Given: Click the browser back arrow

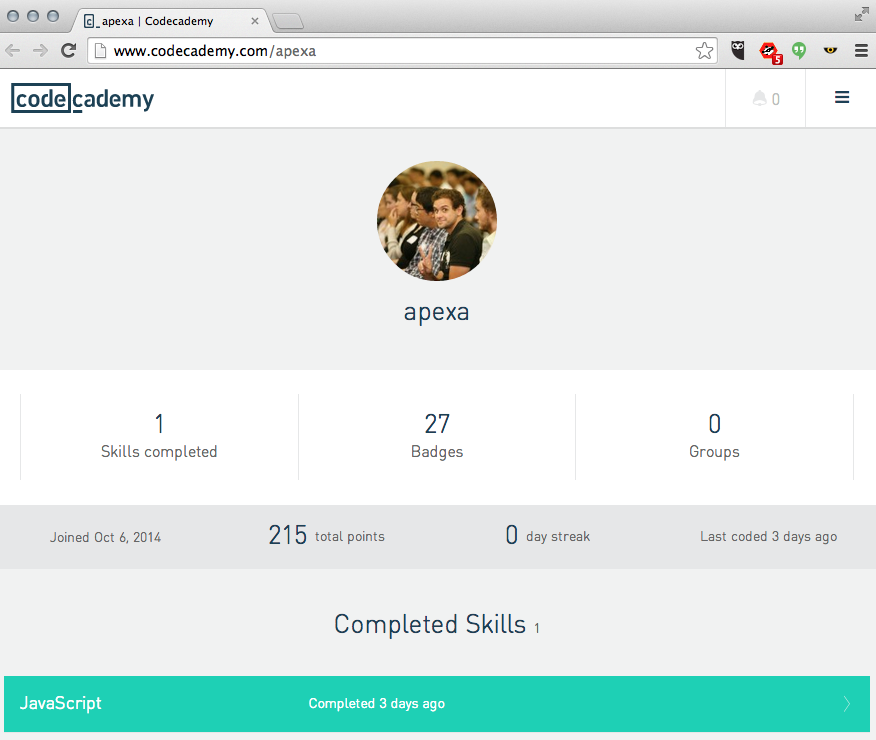Looking at the screenshot, I should [x=12, y=51].
